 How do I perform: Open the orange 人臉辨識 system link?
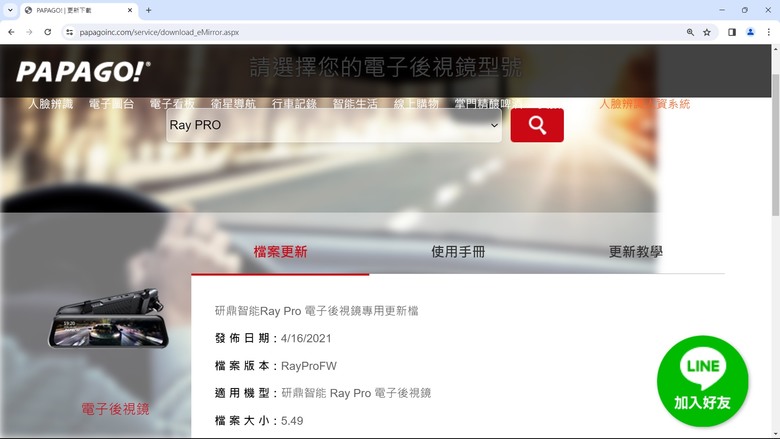644,104
